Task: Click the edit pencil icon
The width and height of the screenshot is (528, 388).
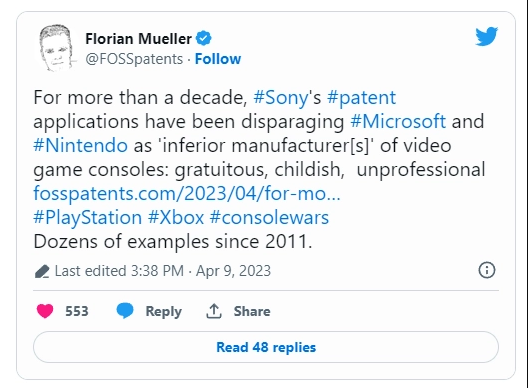Action: pyautogui.click(x=42, y=271)
